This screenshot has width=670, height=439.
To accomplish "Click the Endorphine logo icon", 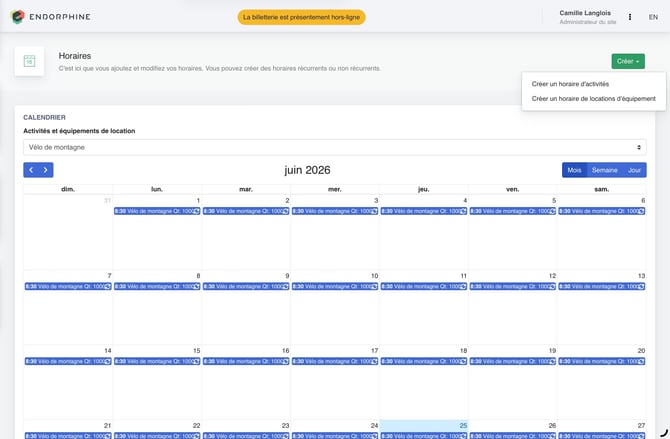I will (x=17, y=17).
